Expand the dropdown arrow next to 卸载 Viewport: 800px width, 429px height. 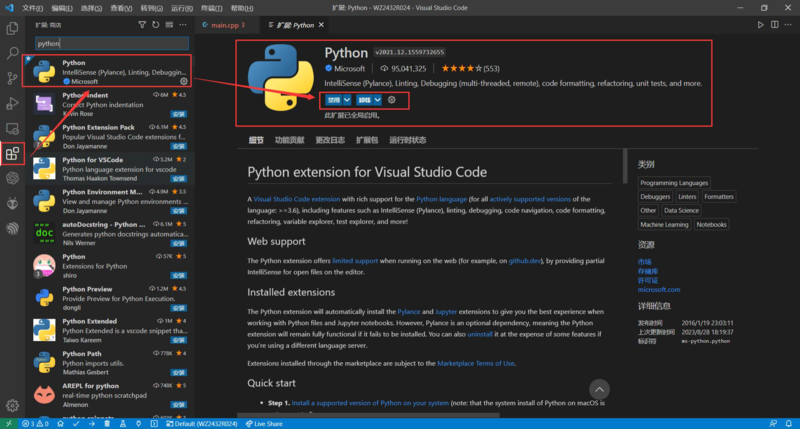click(x=378, y=100)
